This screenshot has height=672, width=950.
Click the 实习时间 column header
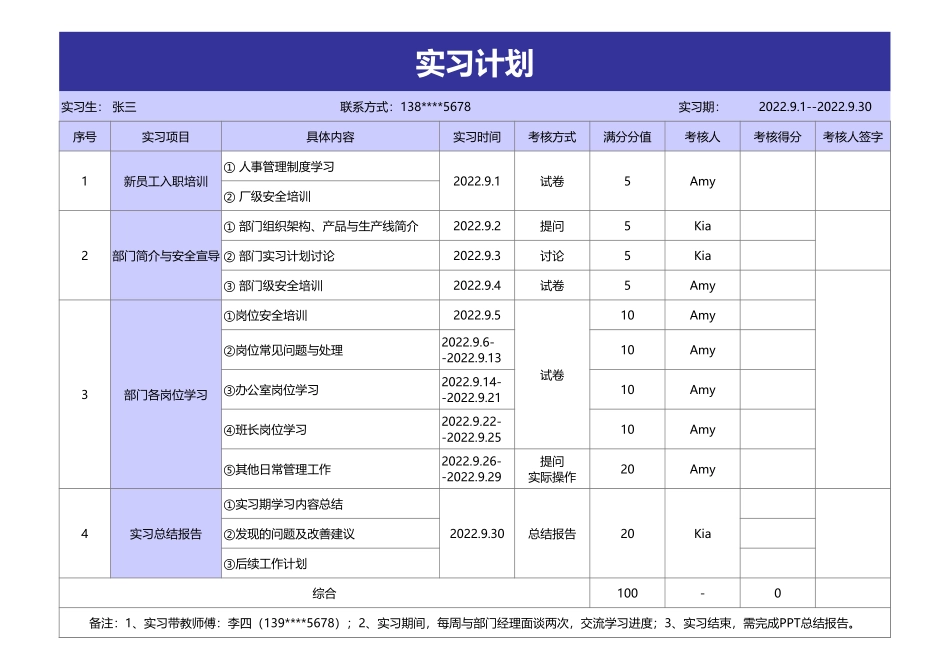[477, 137]
